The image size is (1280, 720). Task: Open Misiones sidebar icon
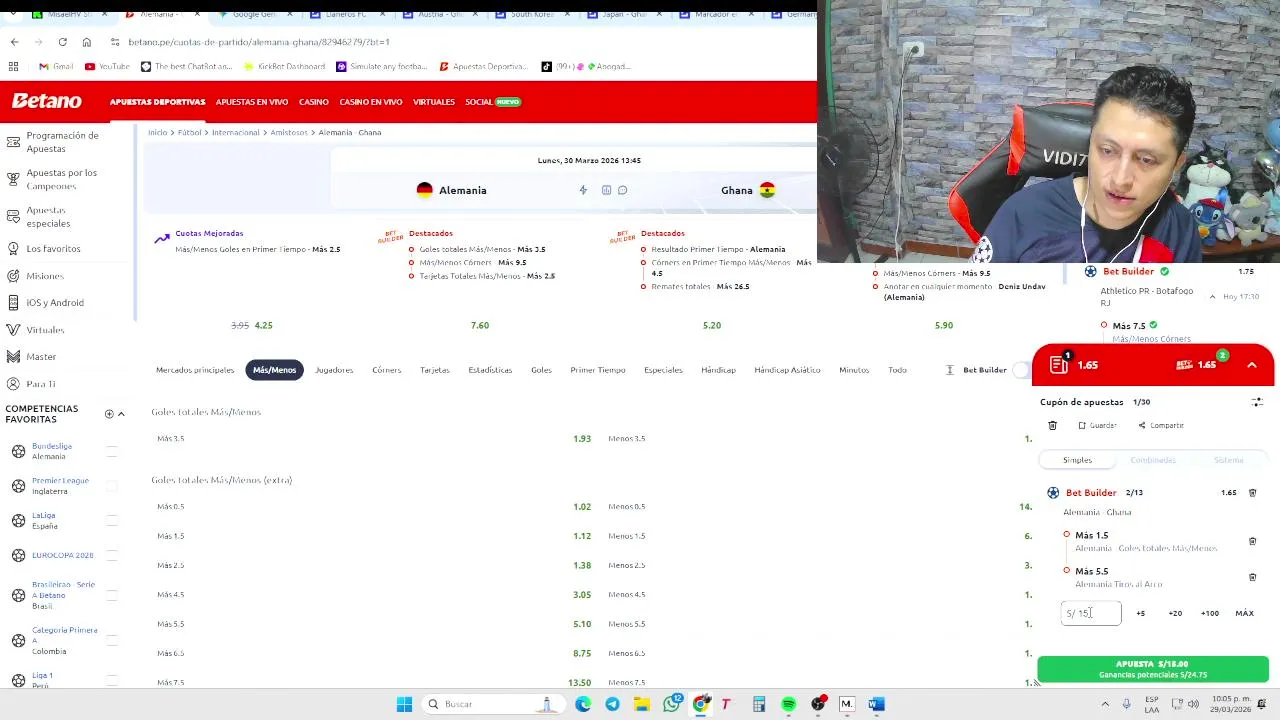pyautogui.click(x=13, y=275)
